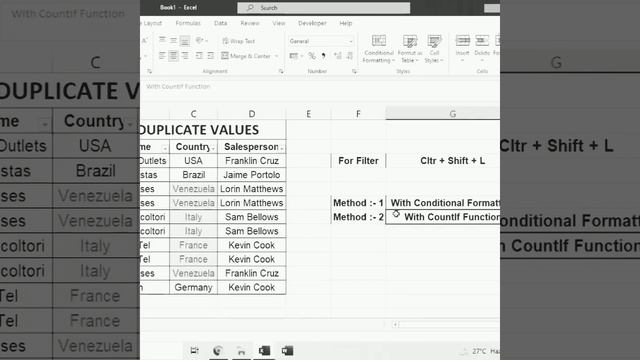Align text to the left

[162, 56]
